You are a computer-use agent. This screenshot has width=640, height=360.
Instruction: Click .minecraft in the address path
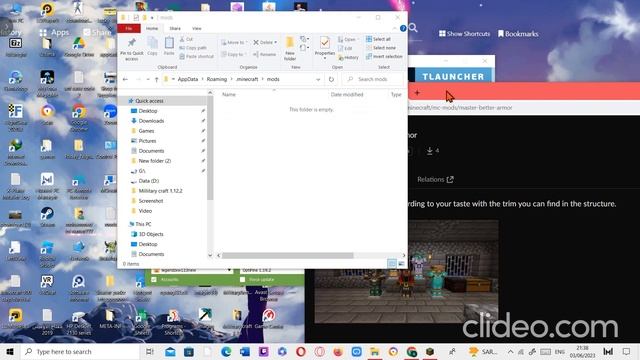[x=247, y=79]
